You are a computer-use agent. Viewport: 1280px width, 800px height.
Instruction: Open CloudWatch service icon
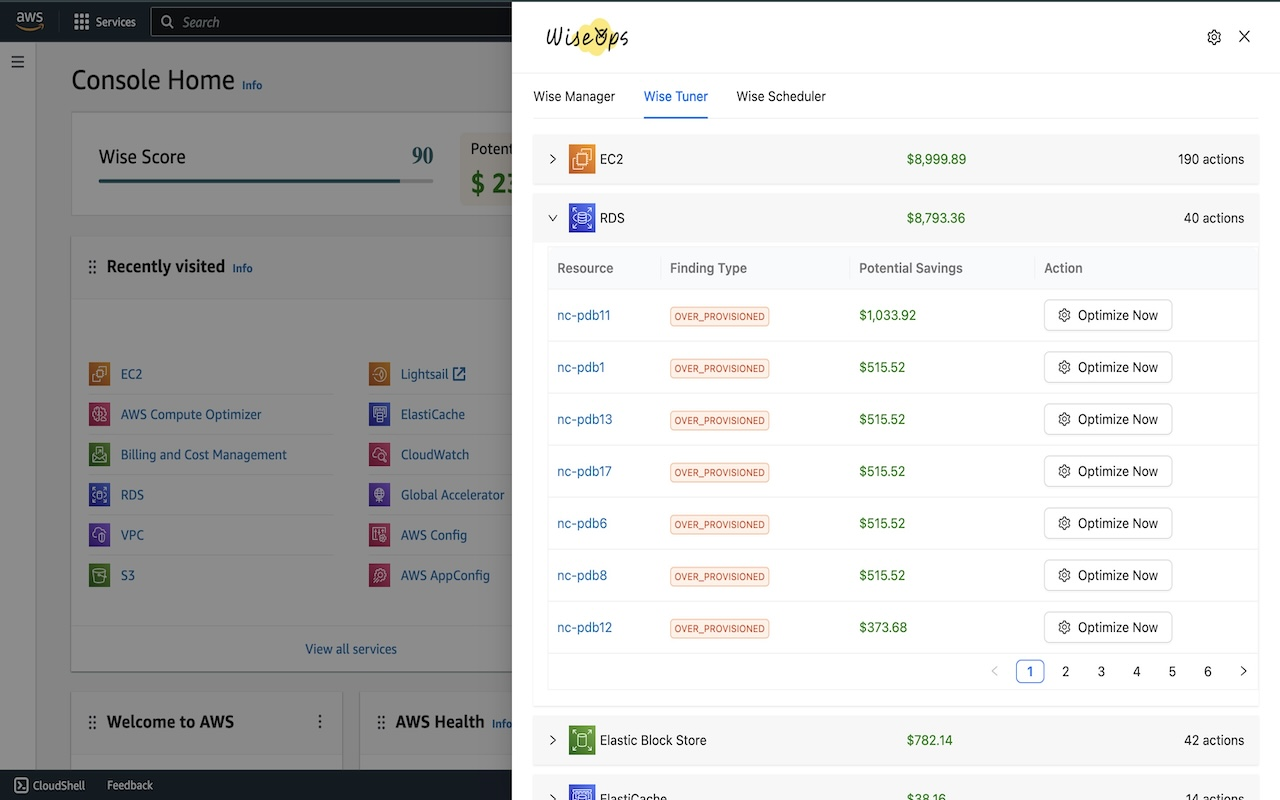tap(379, 454)
